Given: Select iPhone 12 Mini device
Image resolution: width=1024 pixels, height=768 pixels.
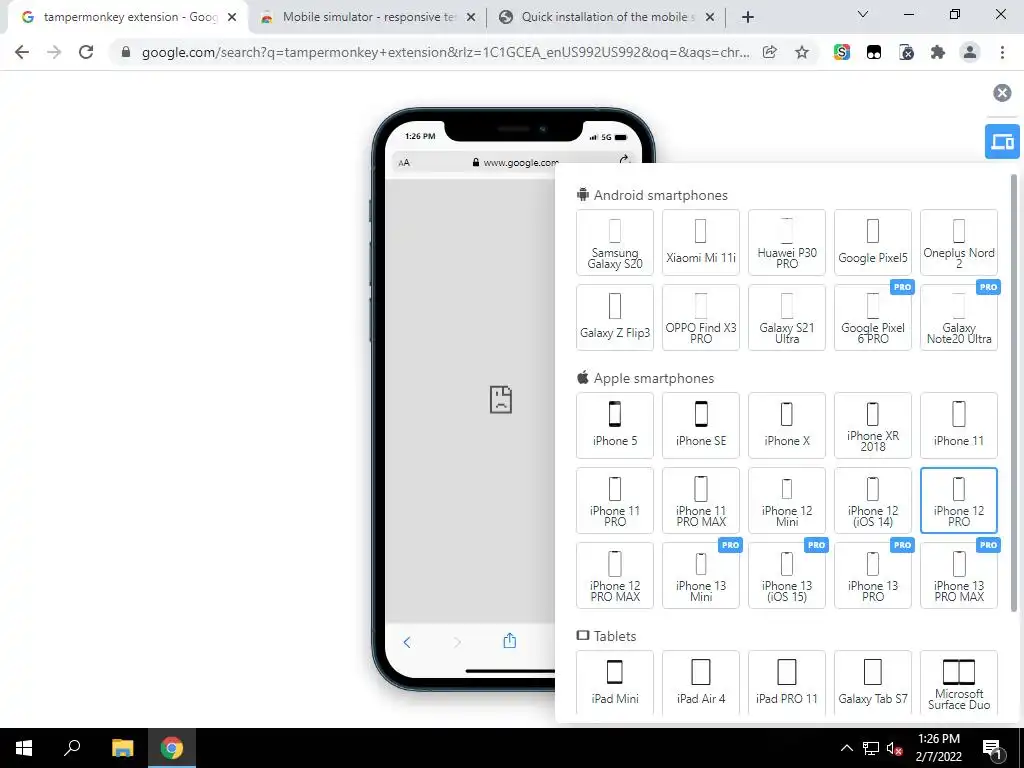Looking at the screenshot, I should pos(787,500).
